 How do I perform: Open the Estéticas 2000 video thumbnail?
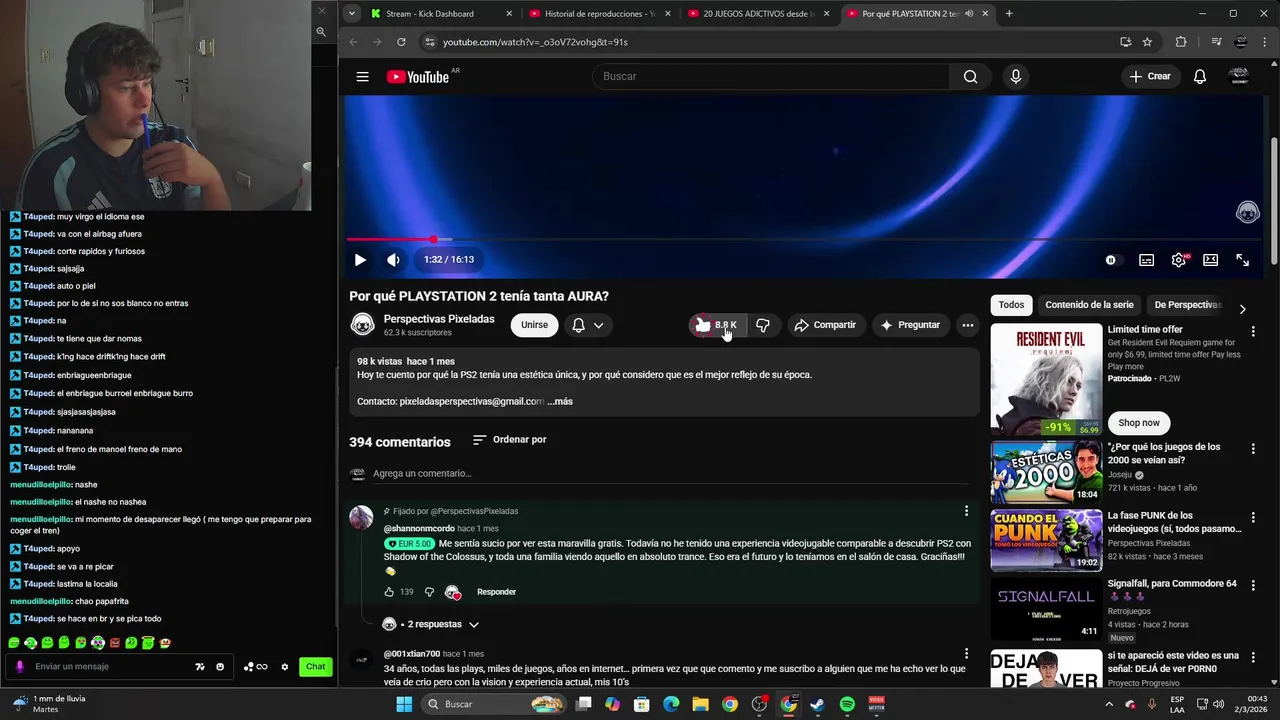click(1046, 471)
